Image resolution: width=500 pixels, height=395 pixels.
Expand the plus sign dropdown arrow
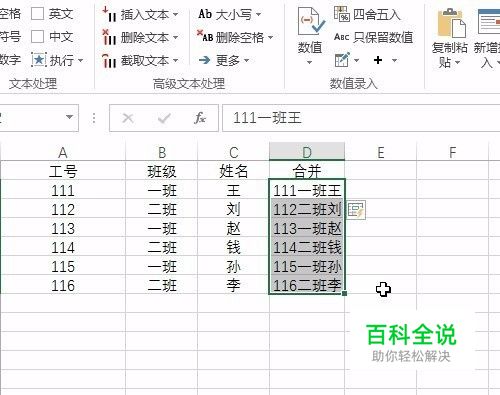point(394,61)
